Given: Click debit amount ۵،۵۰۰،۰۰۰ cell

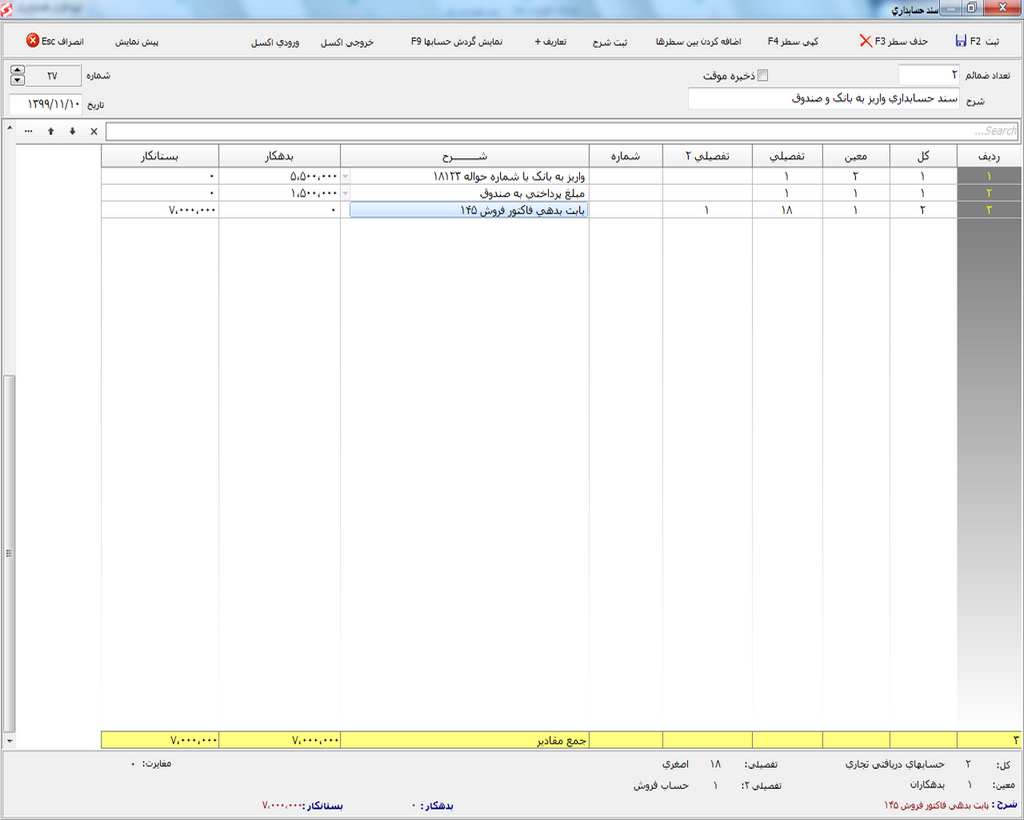Looking at the screenshot, I should click(280, 176).
